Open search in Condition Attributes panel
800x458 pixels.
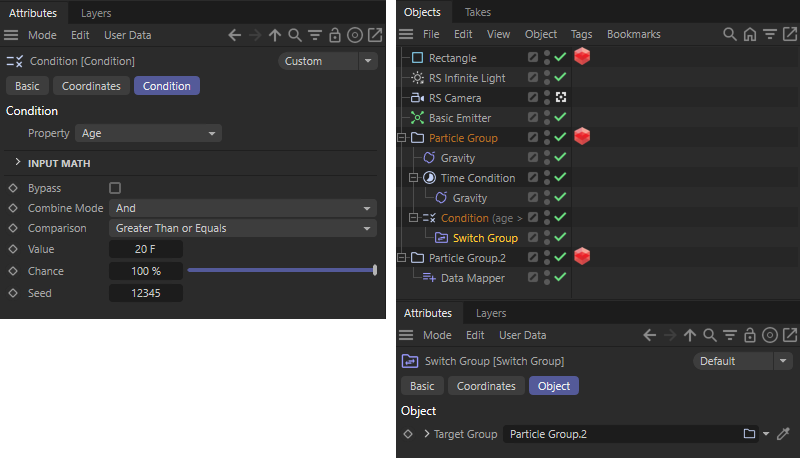pyautogui.click(x=295, y=35)
